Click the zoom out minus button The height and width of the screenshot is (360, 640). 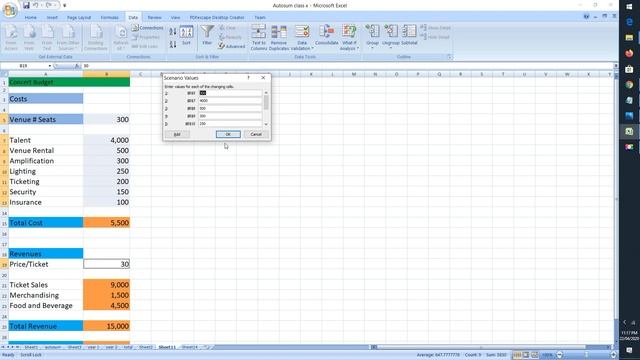(x=560, y=355)
